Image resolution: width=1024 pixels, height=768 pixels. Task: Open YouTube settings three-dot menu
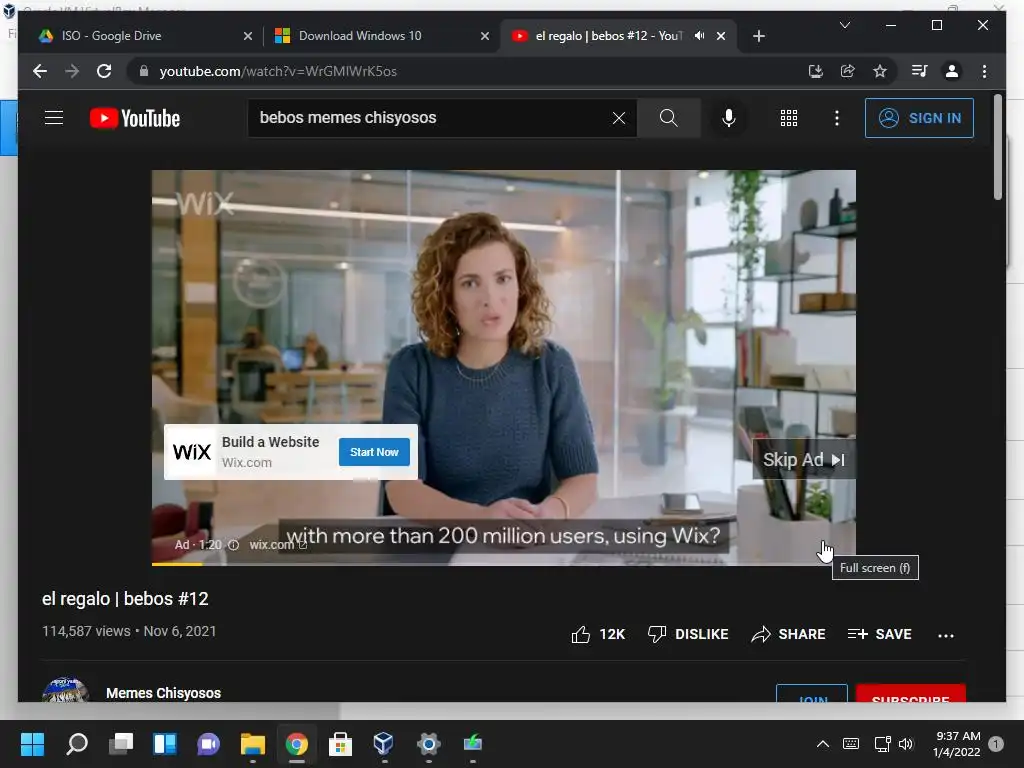point(837,118)
